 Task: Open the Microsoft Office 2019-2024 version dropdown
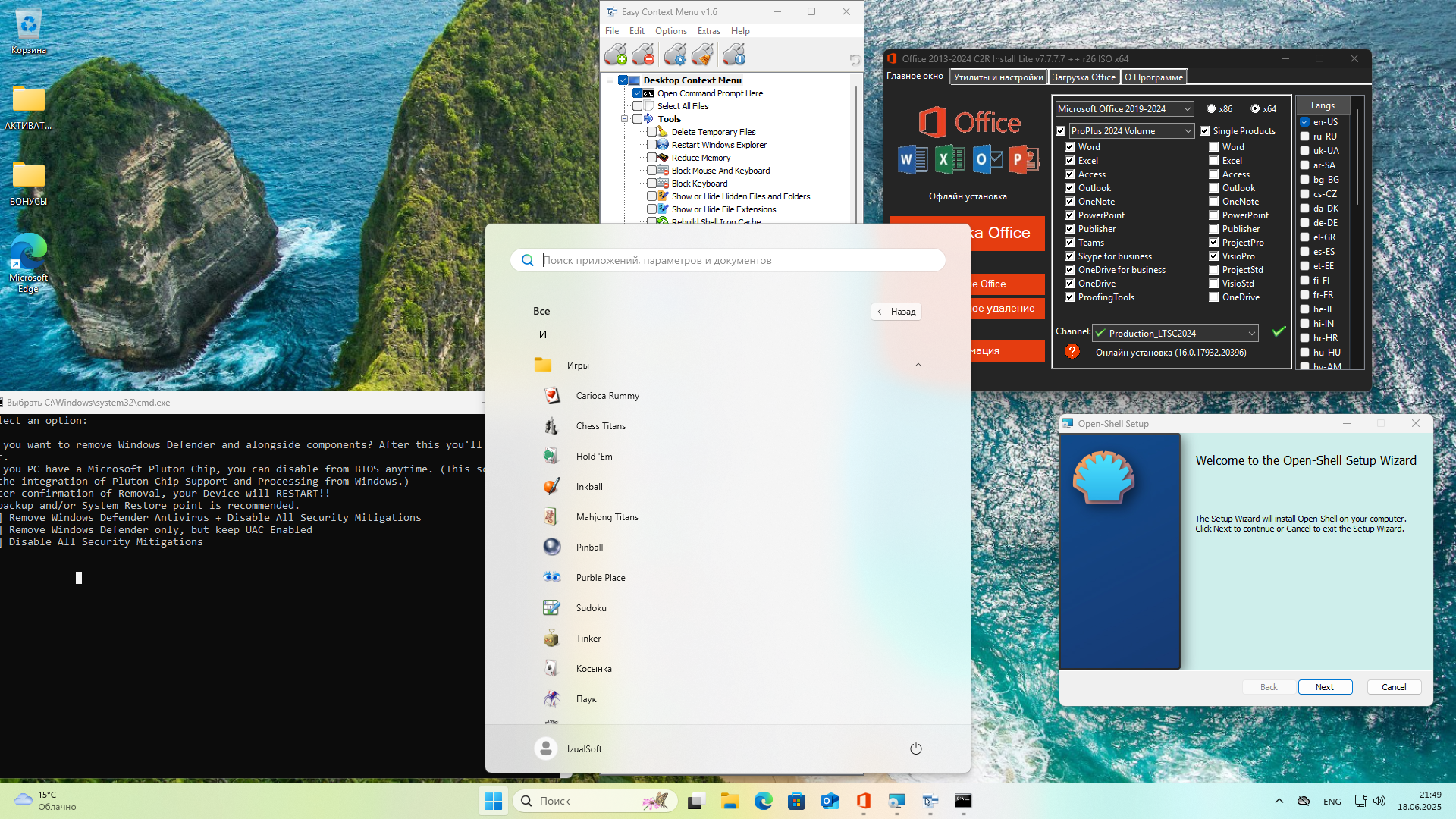pyautogui.click(x=1125, y=109)
